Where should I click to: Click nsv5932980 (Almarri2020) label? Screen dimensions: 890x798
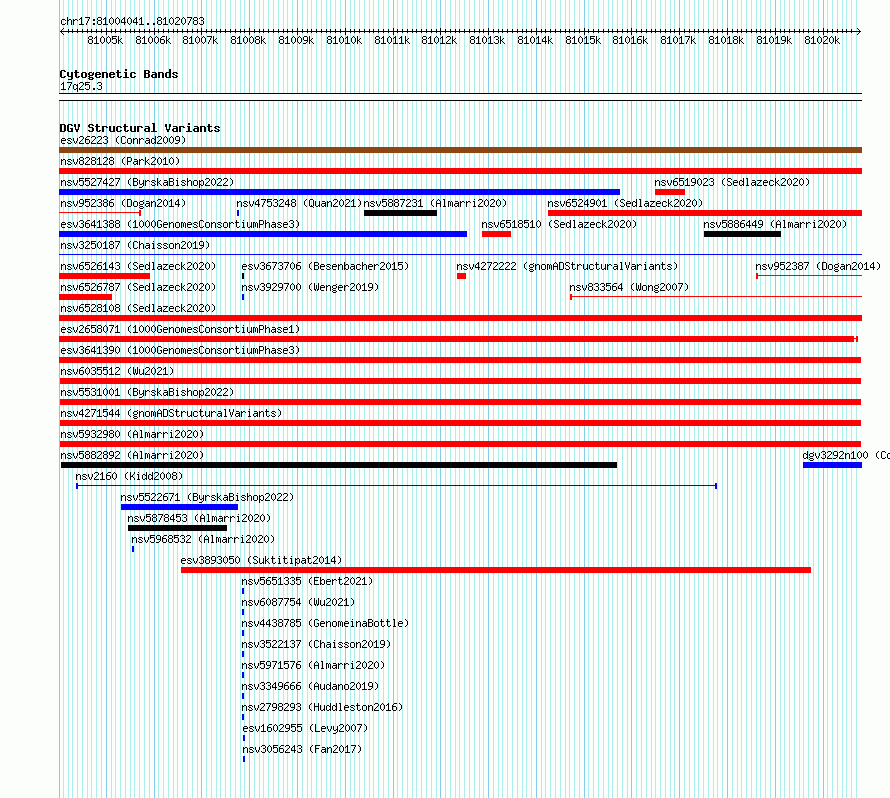coord(132,434)
